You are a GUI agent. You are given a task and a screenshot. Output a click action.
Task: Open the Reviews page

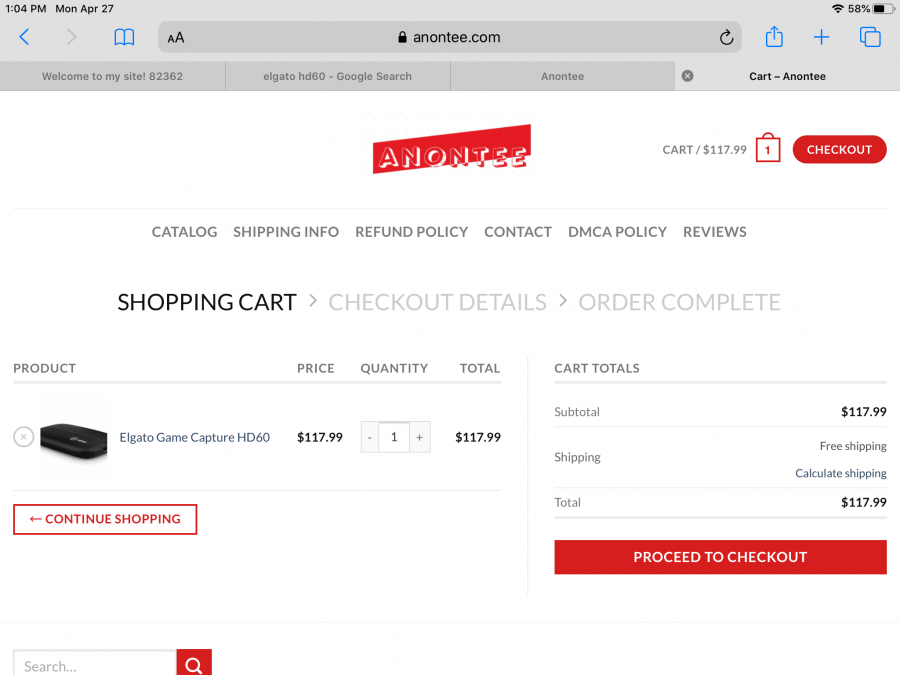(715, 232)
